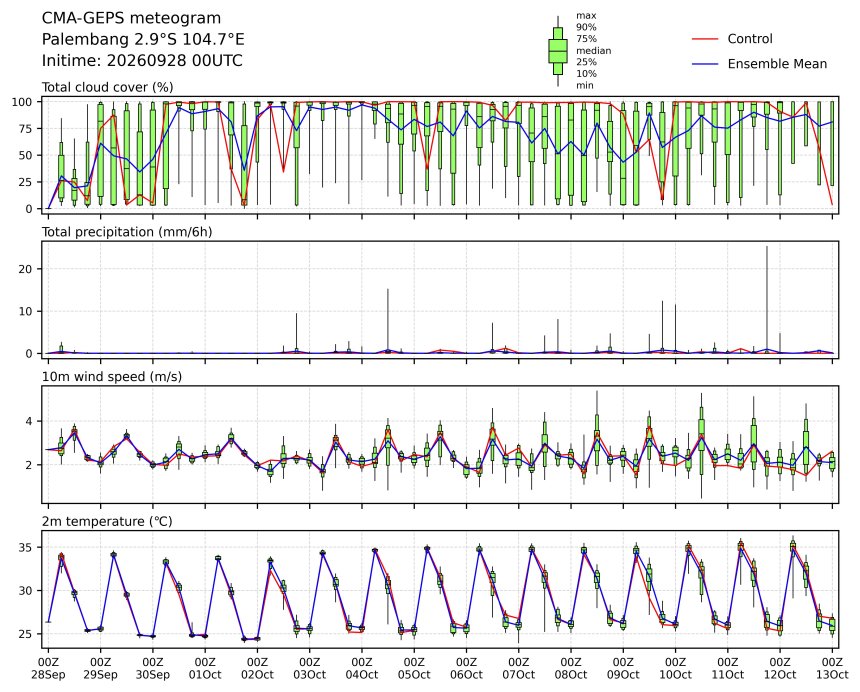Click the CMA-GEPS meteogram title

click(132, 19)
